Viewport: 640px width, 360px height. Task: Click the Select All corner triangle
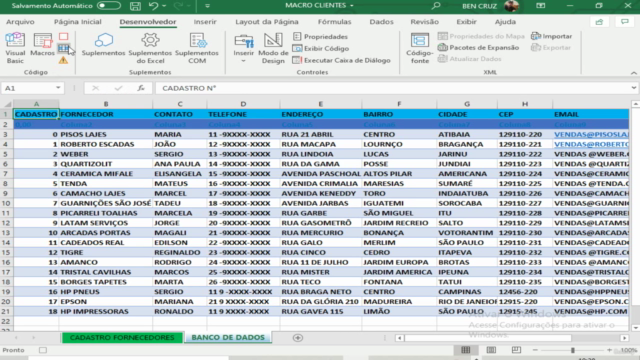[x=7, y=104]
